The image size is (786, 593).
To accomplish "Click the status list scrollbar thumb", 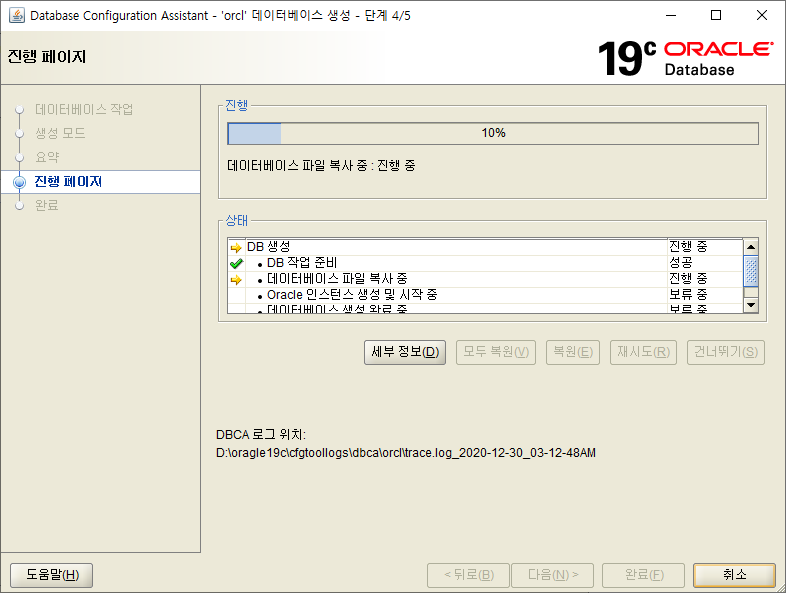I will [750, 271].
